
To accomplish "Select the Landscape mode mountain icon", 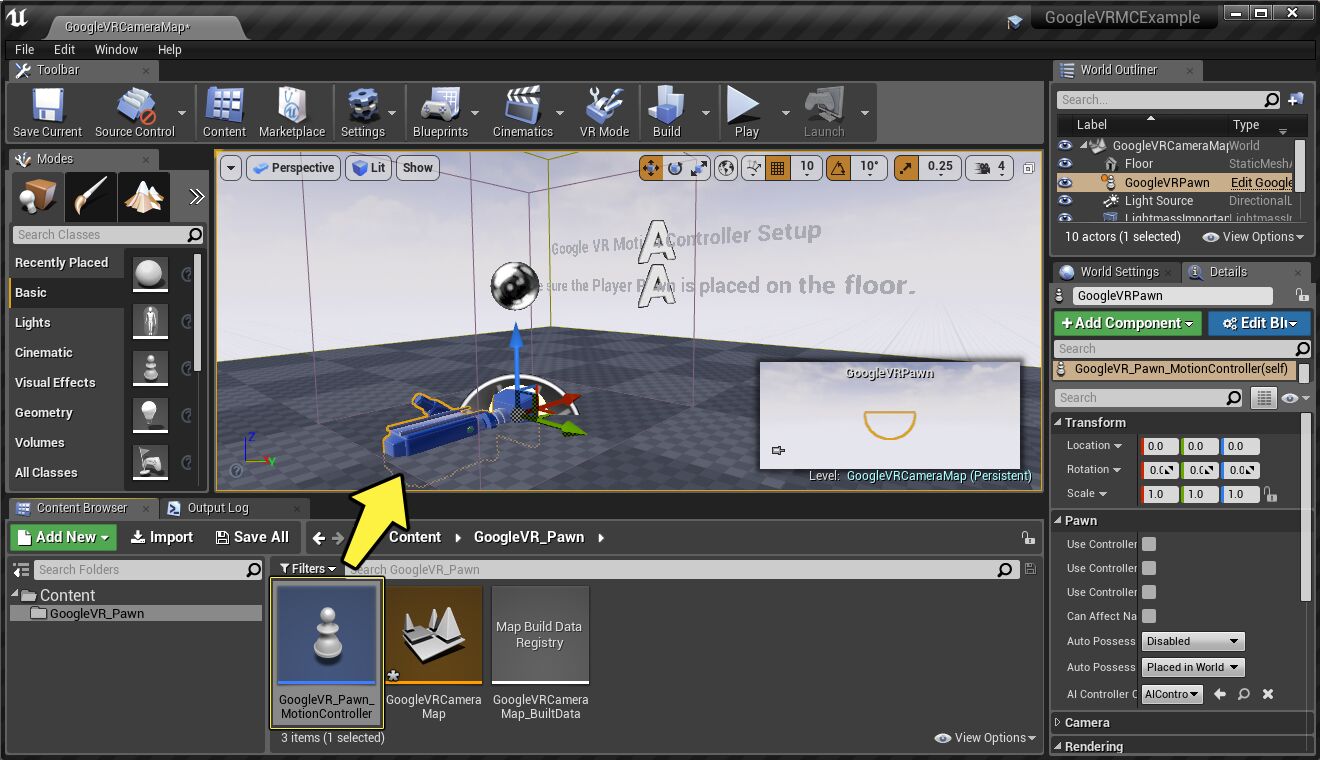I will [144, 197].
